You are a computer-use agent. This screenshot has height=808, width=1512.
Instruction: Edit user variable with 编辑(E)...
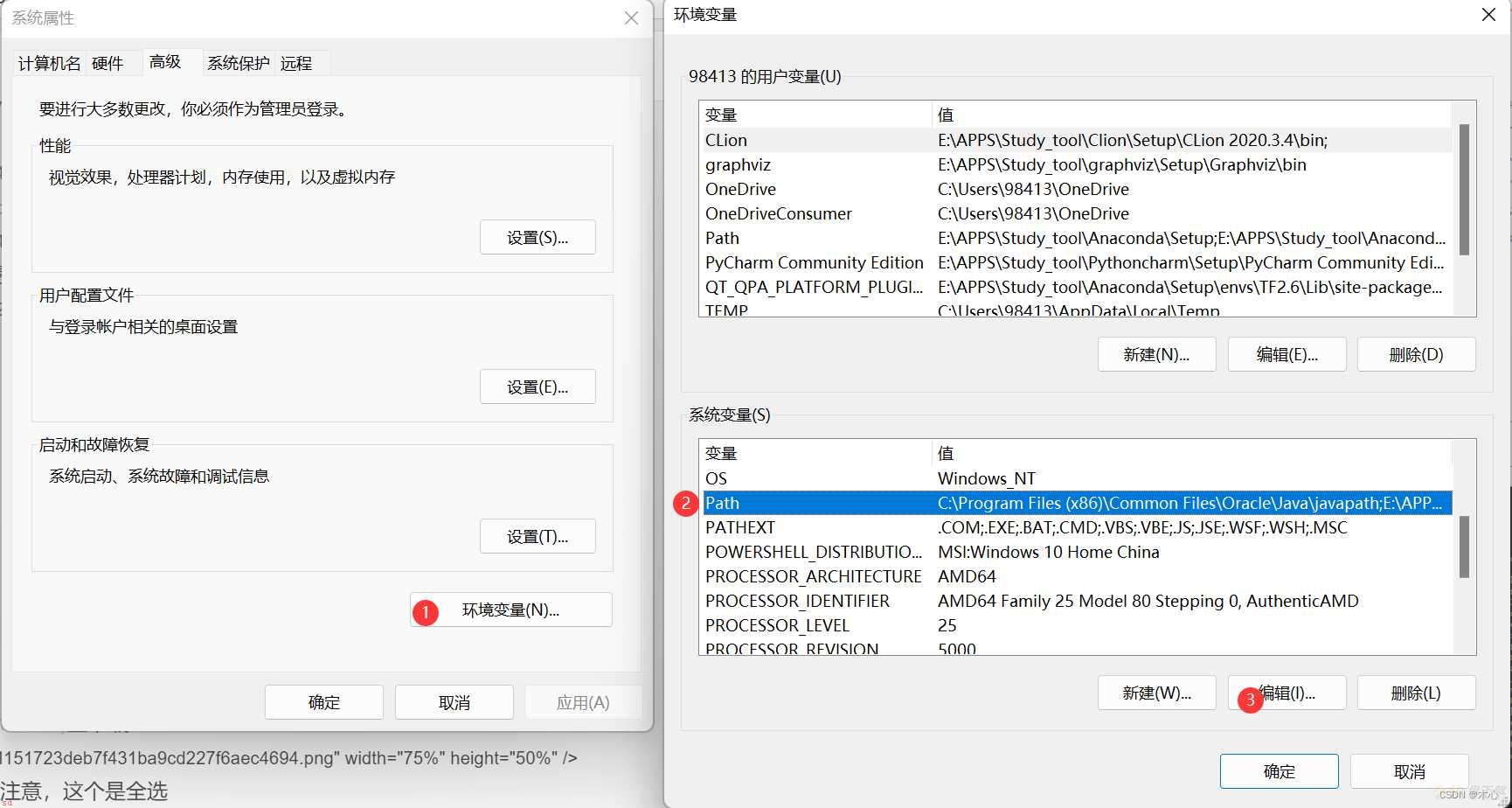(1287, 354)
